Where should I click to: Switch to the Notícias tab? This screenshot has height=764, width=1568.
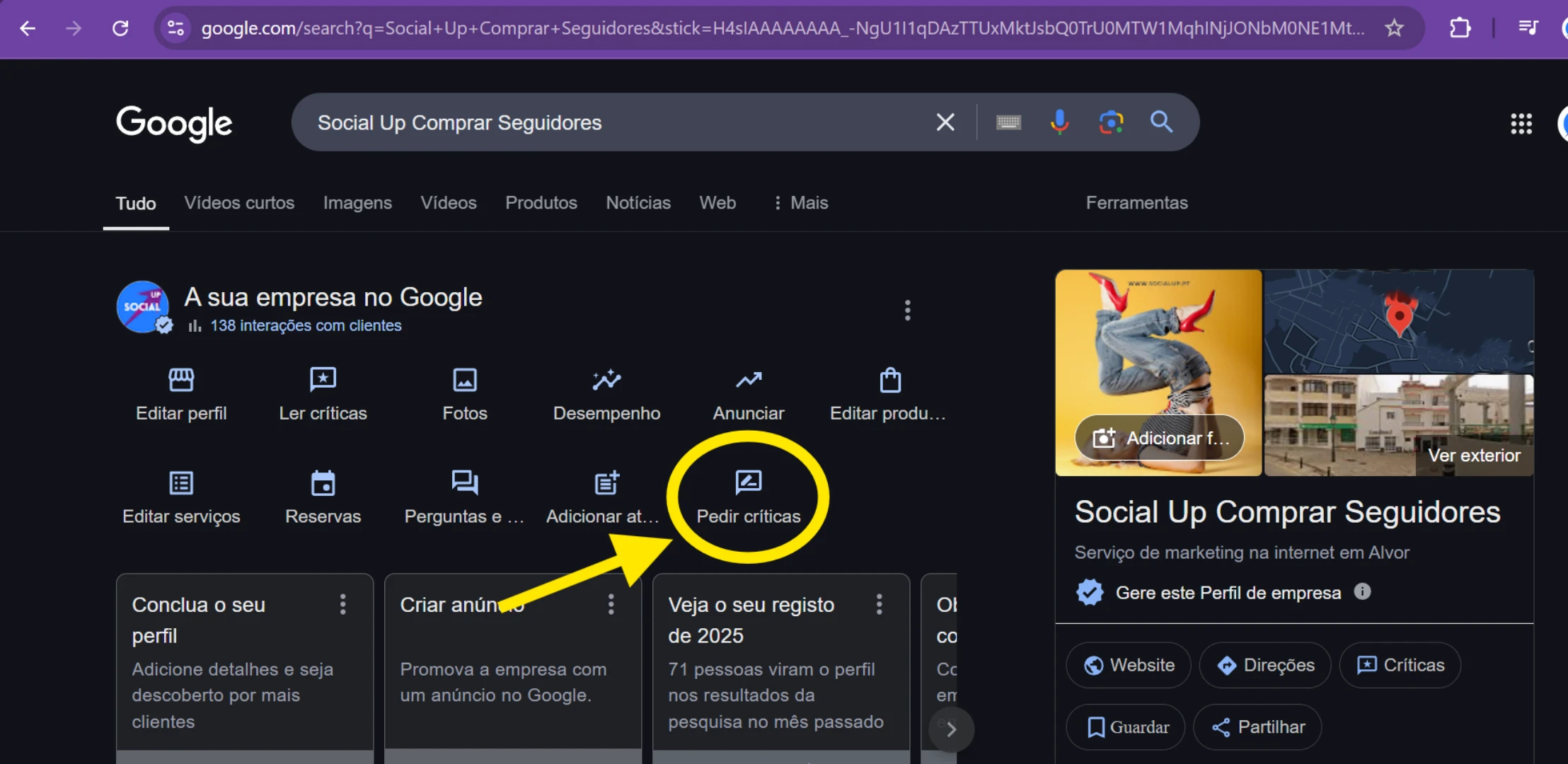(x=638, y=203)
